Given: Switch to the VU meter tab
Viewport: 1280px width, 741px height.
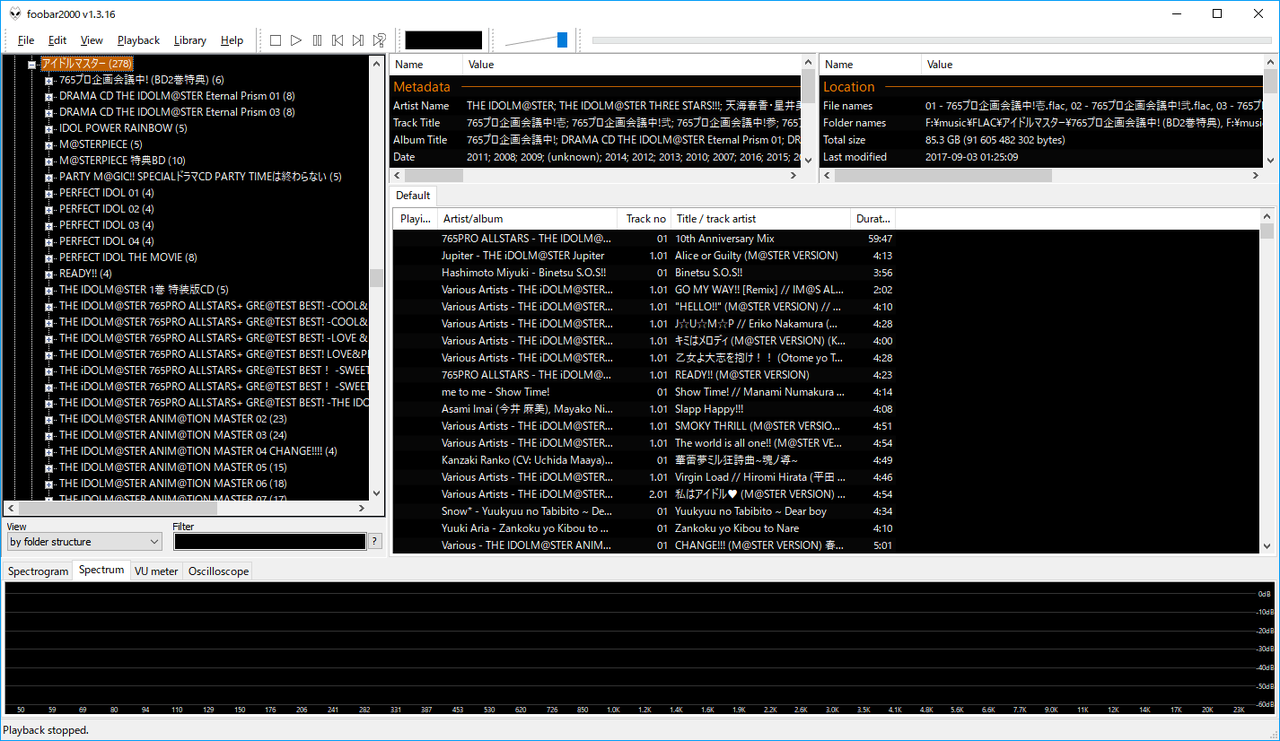Looking at the screenshot, I should pyautogui.click(x=156, y=571).
